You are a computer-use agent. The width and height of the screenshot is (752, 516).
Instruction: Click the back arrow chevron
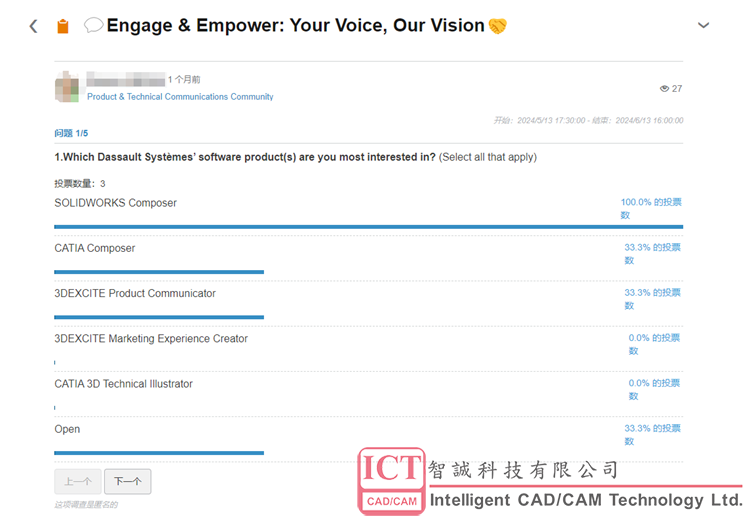coord(33,26)
